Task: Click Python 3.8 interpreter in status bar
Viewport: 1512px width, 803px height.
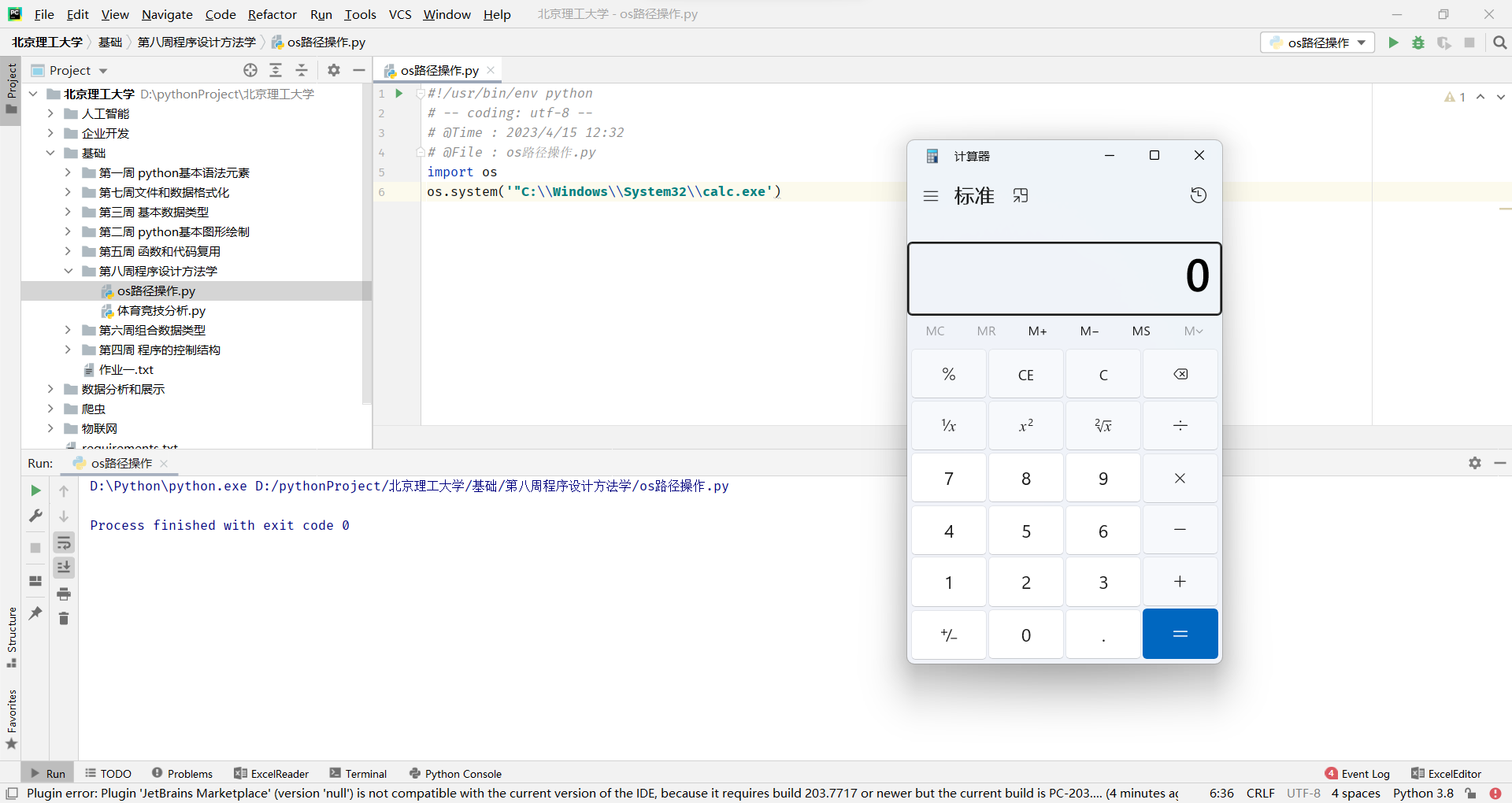Action: (x=1423, y=794)
